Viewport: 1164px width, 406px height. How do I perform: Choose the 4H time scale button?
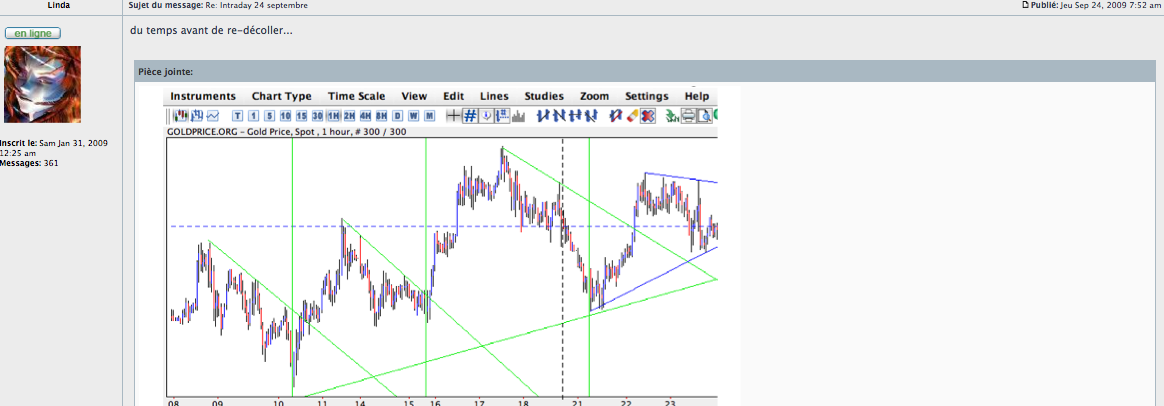click(365, 116)
